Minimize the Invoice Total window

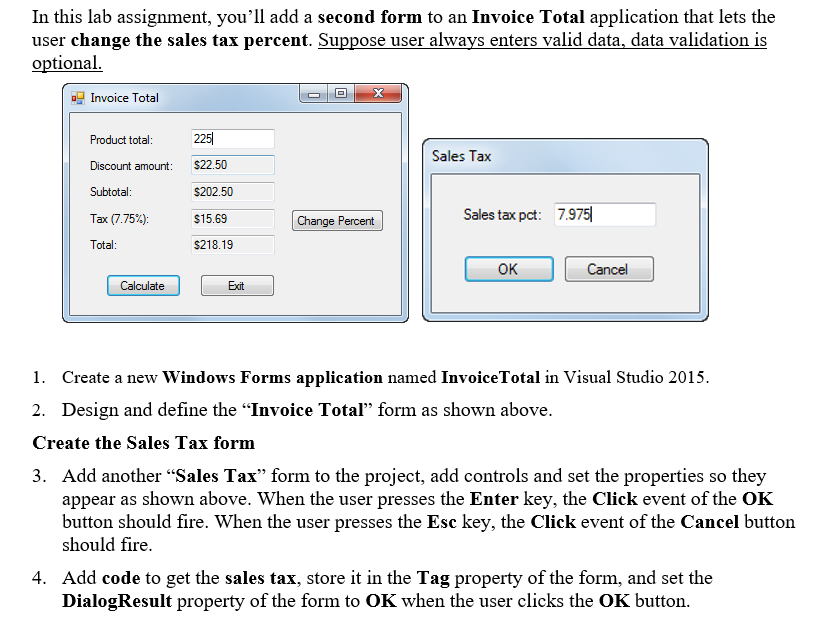point(314,94)
